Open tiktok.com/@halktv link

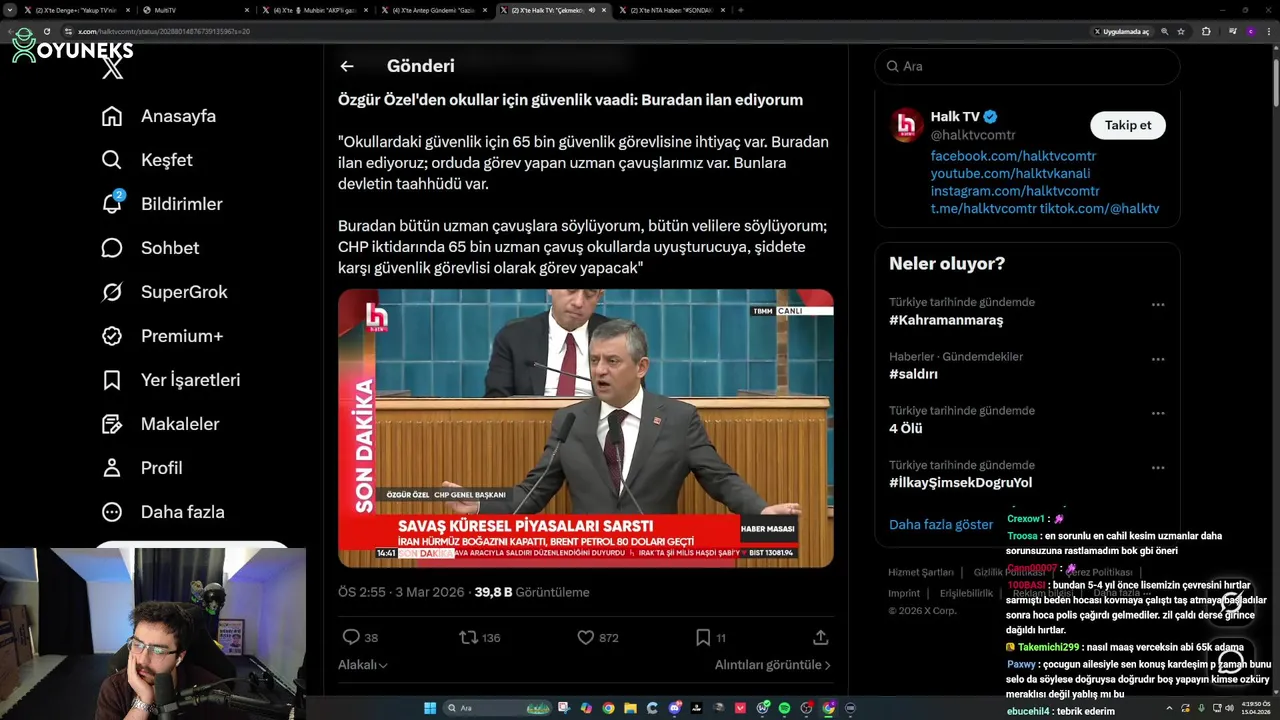pyautogui.click(x=1100, y=209)
